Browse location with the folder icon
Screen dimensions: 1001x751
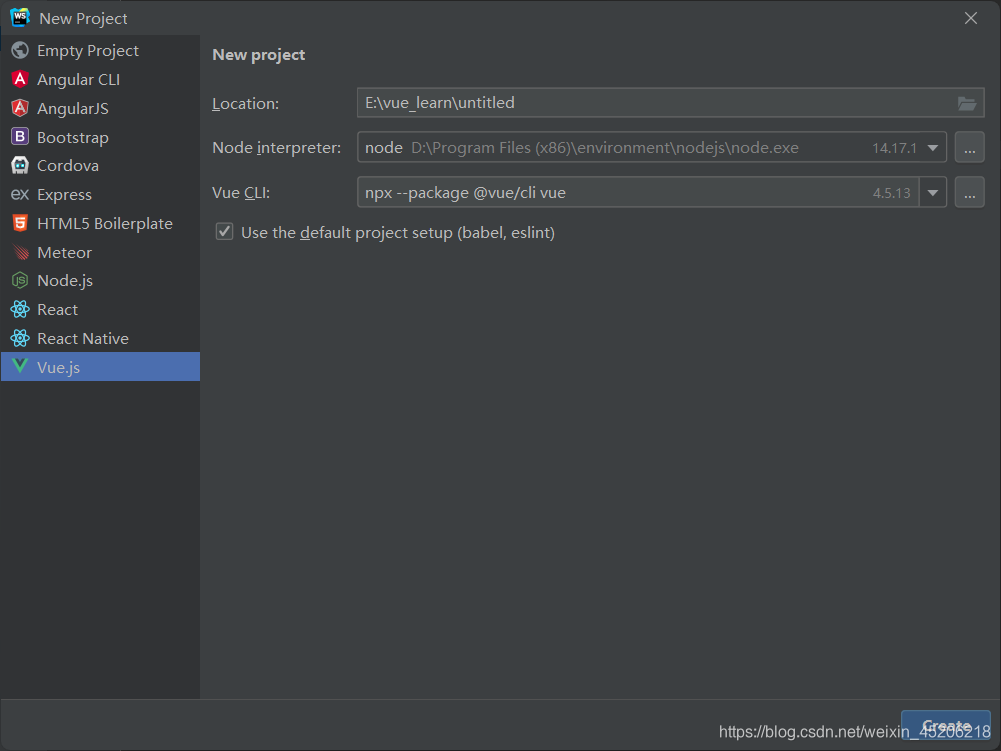pos(967,103)
